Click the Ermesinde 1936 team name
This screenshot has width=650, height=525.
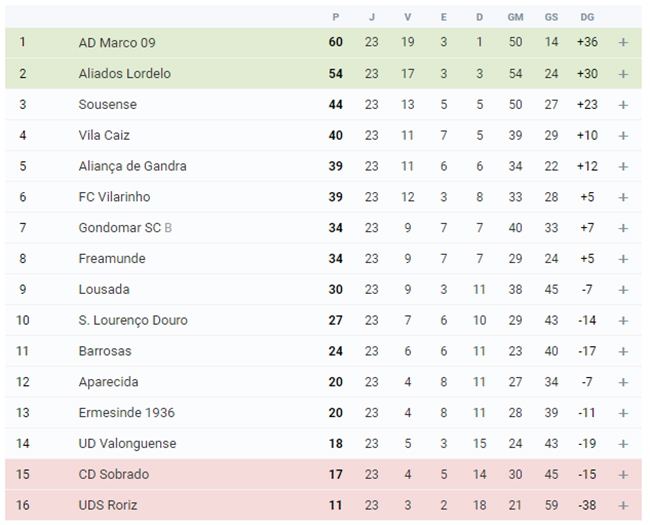[127, 413]
